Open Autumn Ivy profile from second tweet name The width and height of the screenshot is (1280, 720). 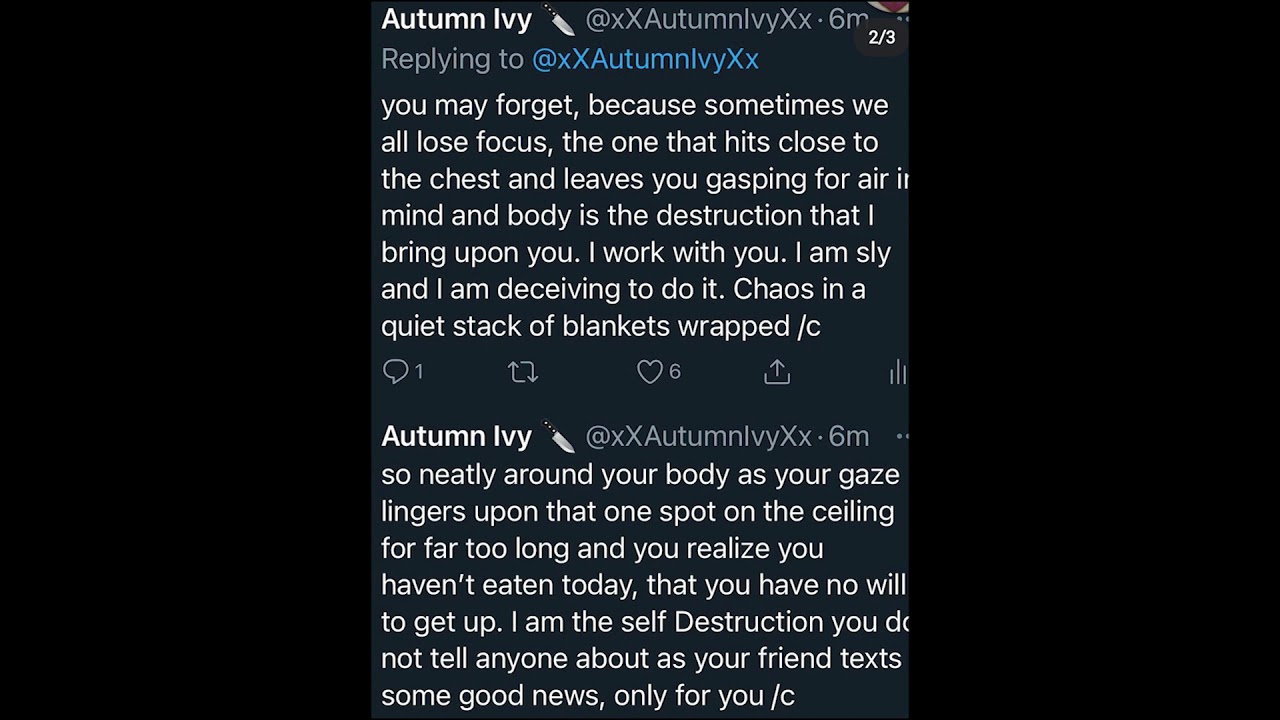click(x=456, y=436)
